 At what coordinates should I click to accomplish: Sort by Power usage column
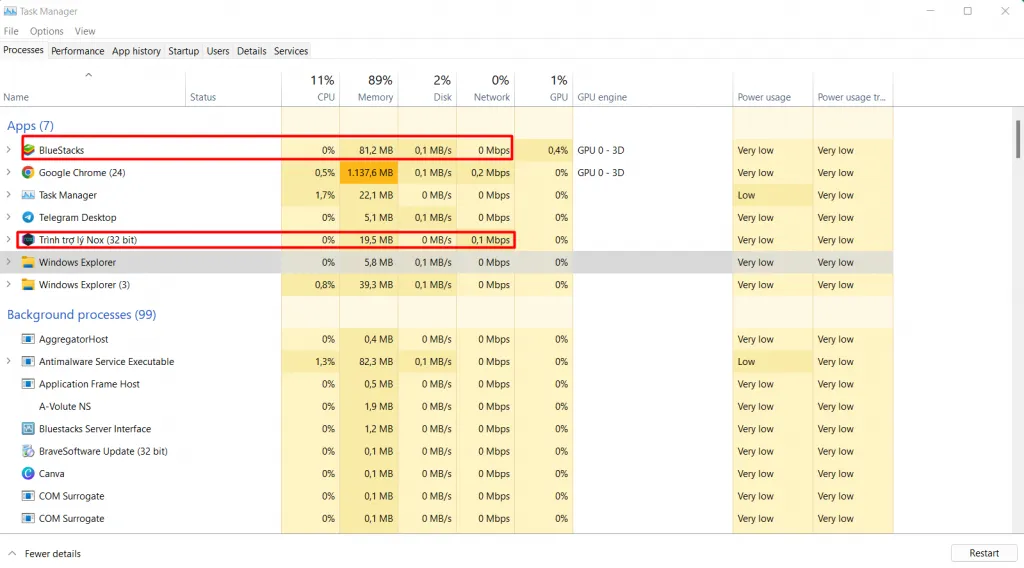pyautogui.click(x=773, y=88)
